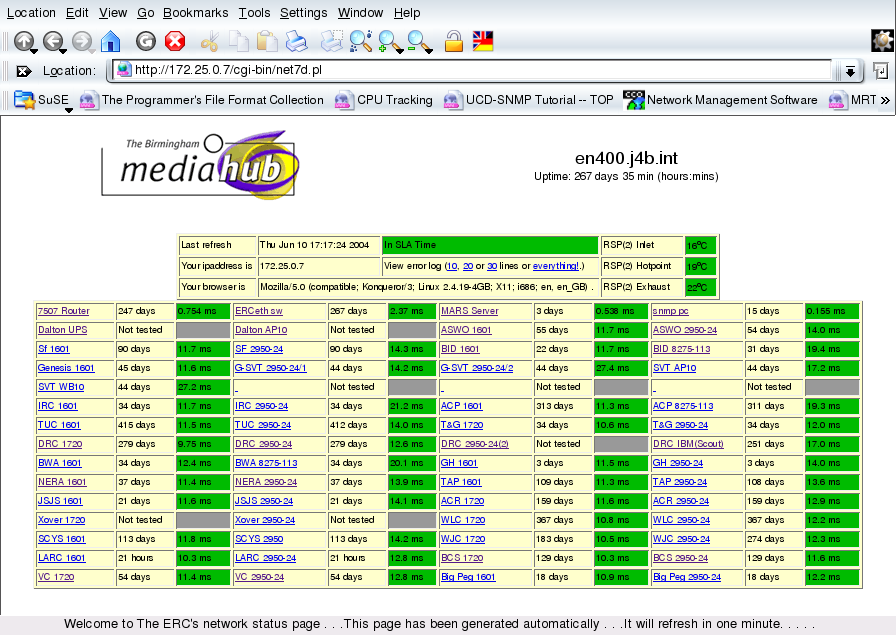Open the Edit menu
This screenshot has height=635, width=896.
pos(77,13)
